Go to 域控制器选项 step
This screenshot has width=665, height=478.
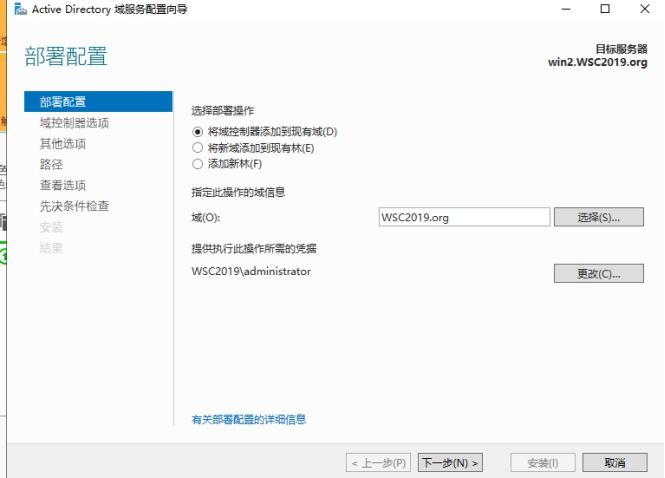[x=74, y=123]
